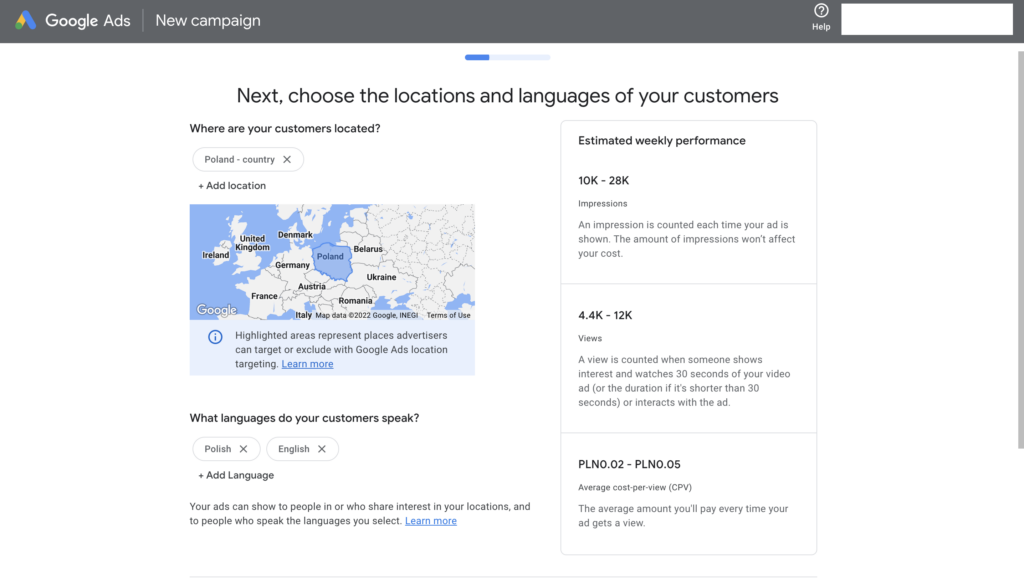Click 'What languages do your customers speak?' heading

coord(304,418)
